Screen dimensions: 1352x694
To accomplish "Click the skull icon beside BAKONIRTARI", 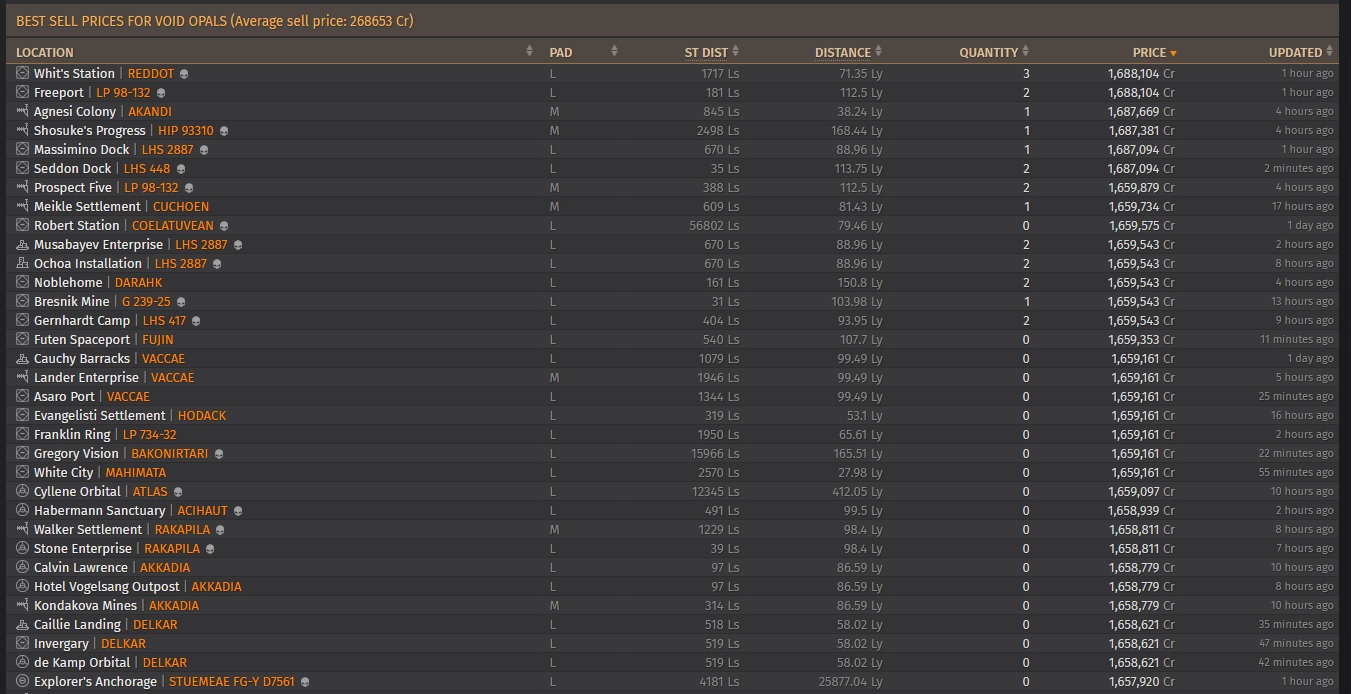I will click(x=219, y=454).
